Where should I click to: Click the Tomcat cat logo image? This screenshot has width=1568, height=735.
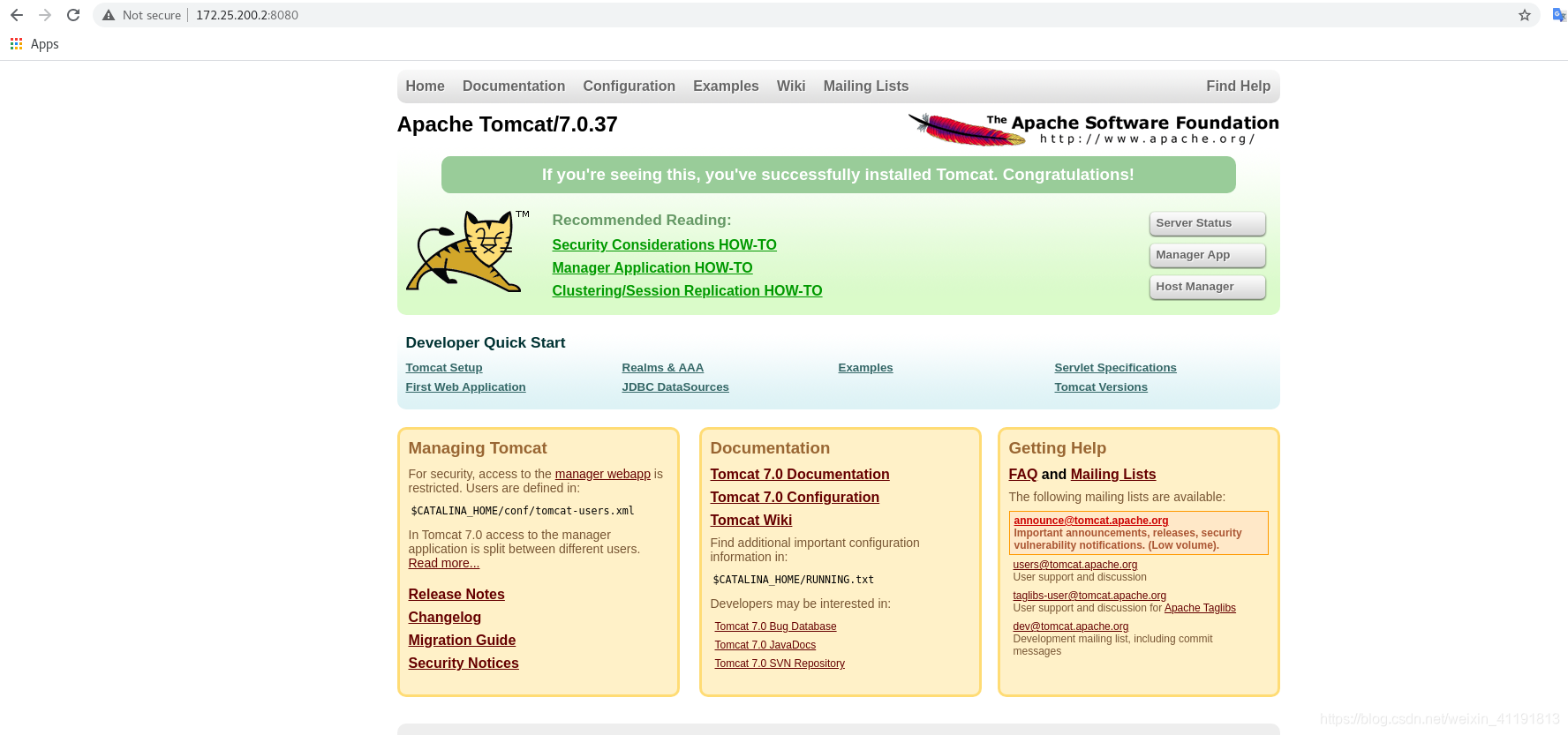tap(467, 251)
